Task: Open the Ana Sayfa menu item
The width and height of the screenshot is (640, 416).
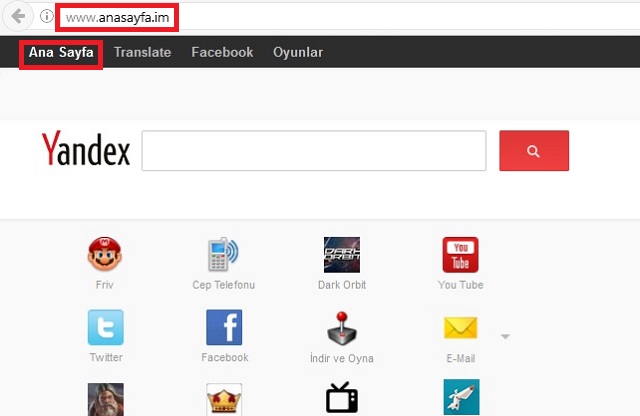Action: [x=61, y=52]
